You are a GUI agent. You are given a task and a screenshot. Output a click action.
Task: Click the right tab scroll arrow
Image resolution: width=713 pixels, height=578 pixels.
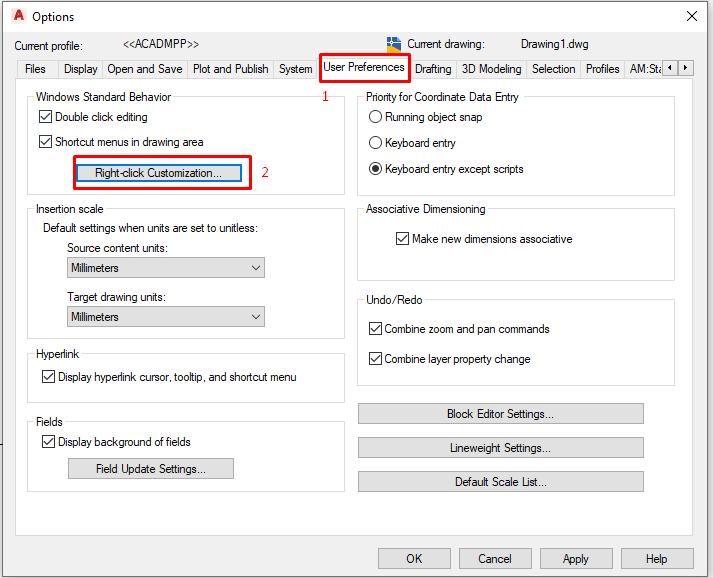click(686, 68)
